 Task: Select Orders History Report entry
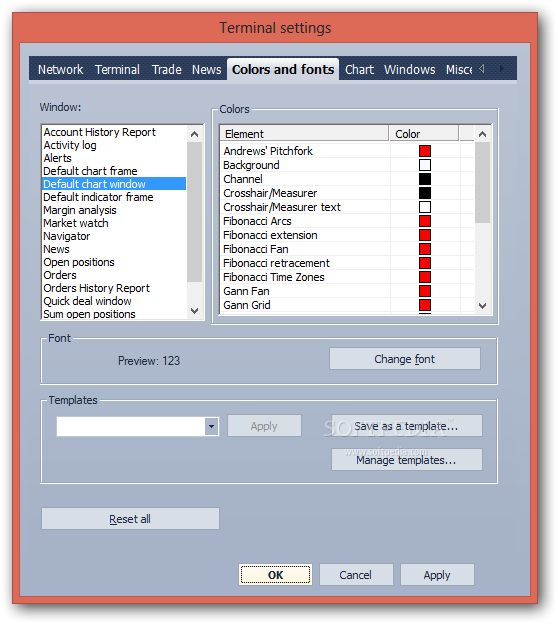pyautogui.click(x=114, y=288)
